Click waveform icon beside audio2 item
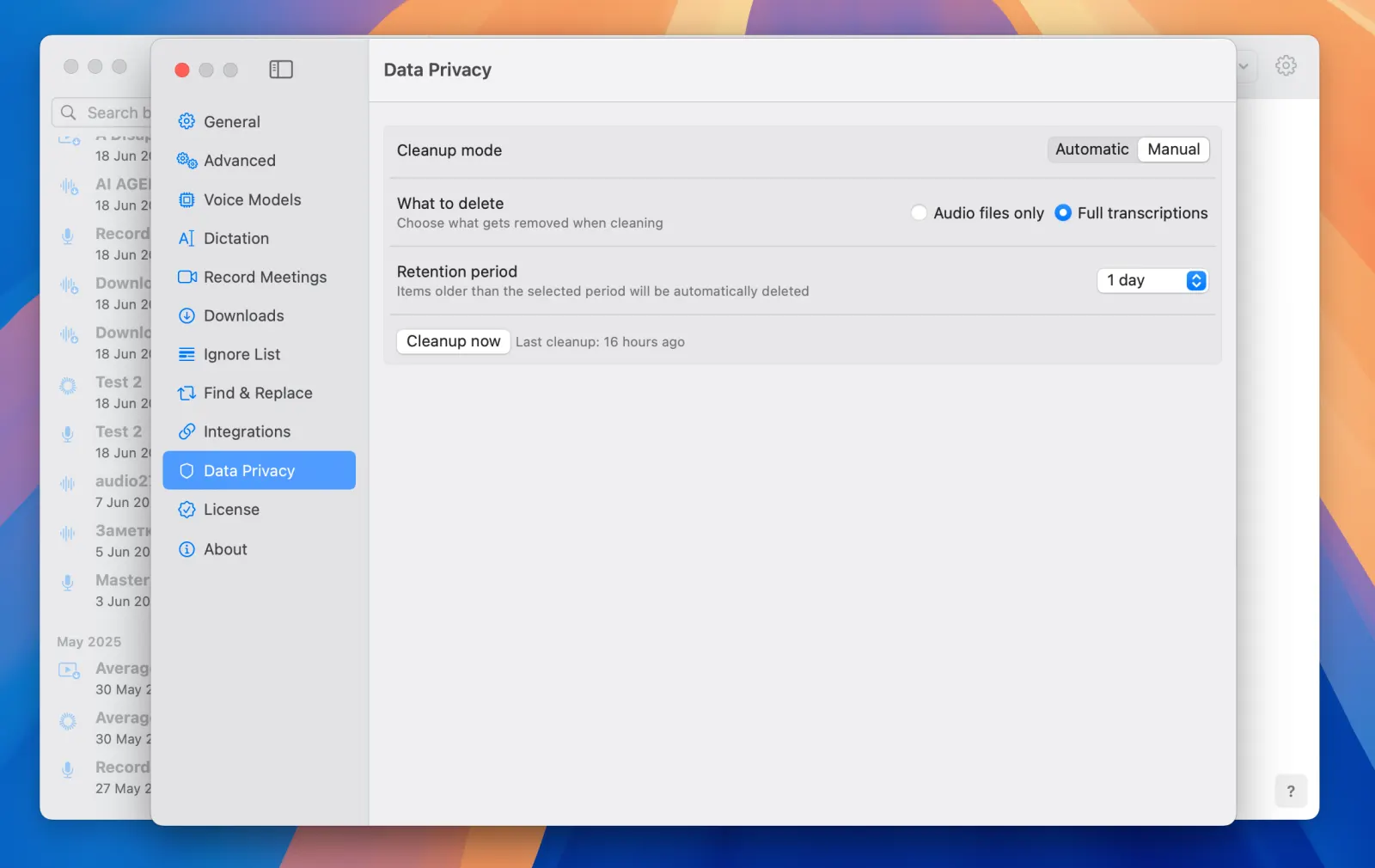This screenshot has height=868, width=1375. click(68, 484)
